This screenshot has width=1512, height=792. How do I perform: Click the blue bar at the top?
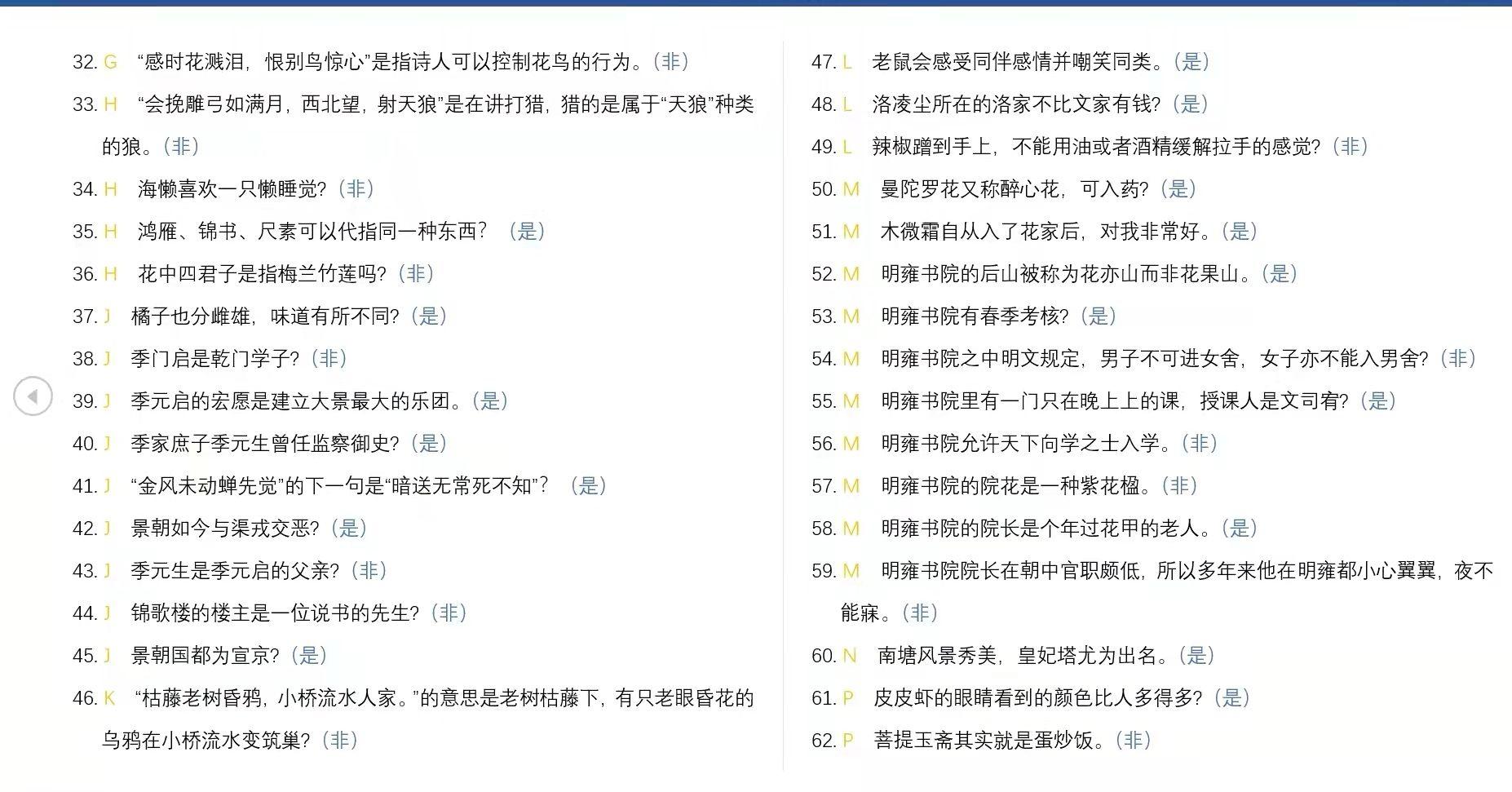756,4
